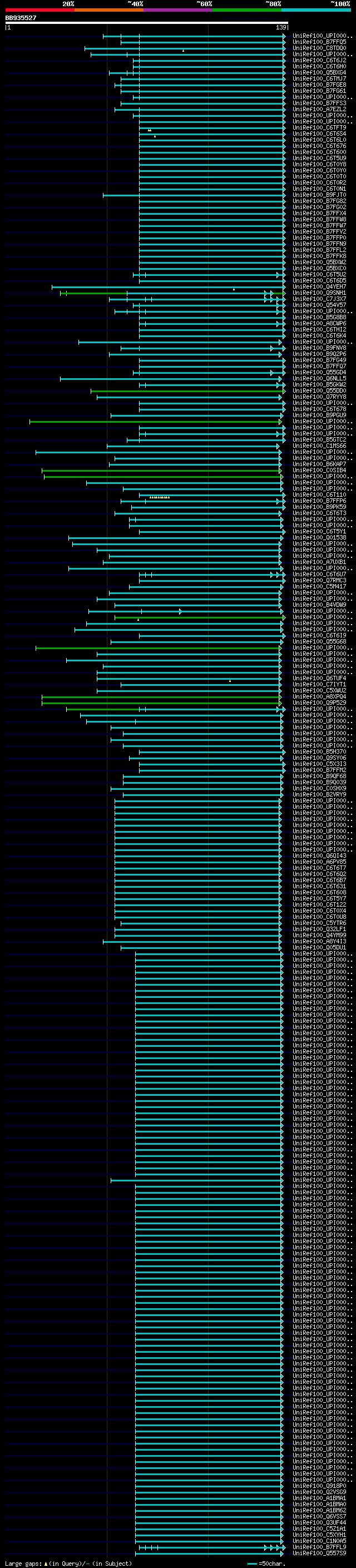Viewport: 356px width, 1568px height.
Task: Select hit UniRef100_A7EZL2
Action: [319, 110]
